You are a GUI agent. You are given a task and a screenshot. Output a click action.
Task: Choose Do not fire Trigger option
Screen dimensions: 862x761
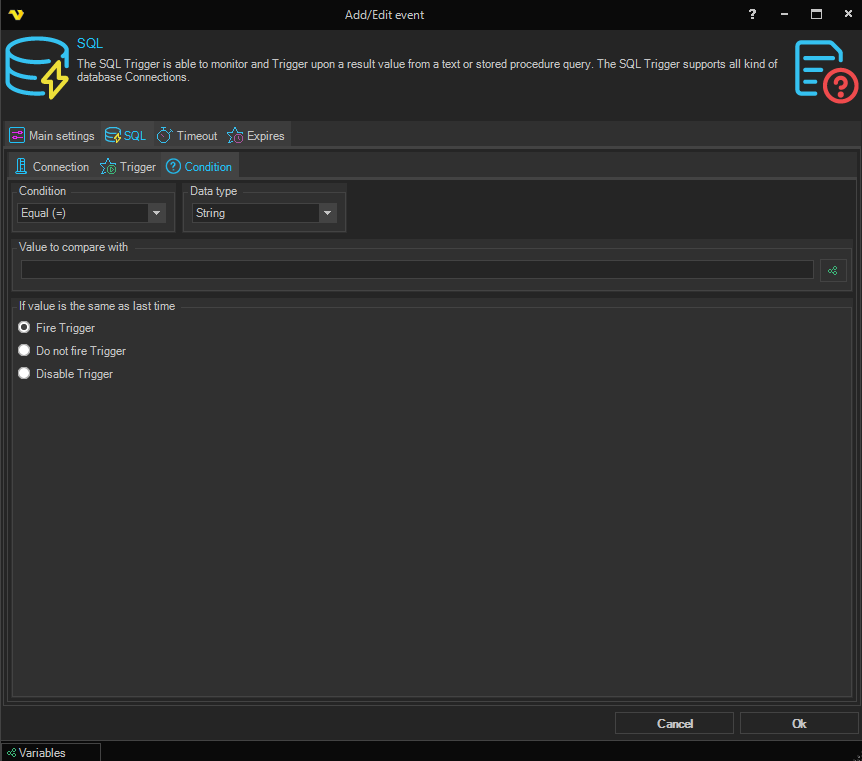click(x=24, y=351)
